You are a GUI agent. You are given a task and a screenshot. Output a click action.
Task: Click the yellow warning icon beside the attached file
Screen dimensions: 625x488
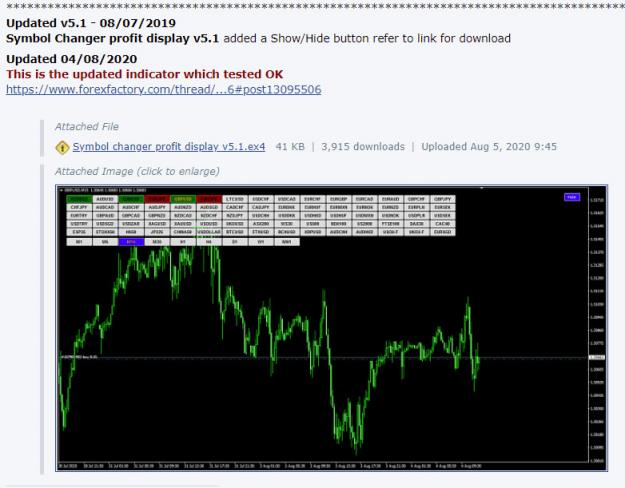coord(62,148)
